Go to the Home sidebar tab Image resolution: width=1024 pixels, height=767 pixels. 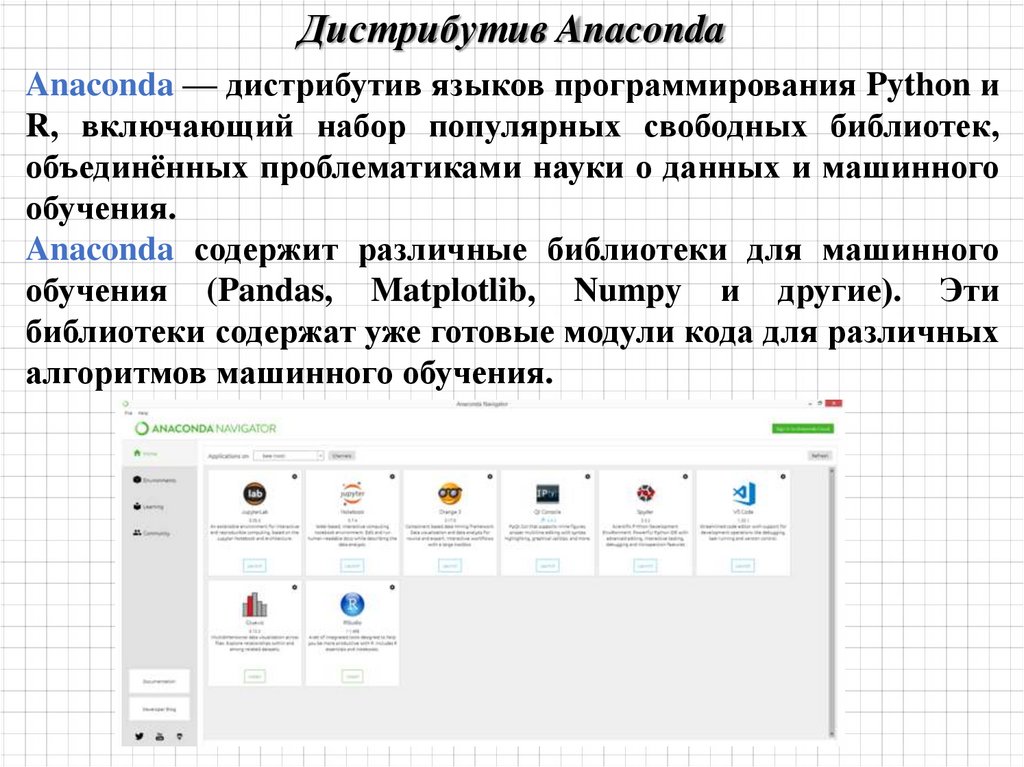click(x=159, y=453)
